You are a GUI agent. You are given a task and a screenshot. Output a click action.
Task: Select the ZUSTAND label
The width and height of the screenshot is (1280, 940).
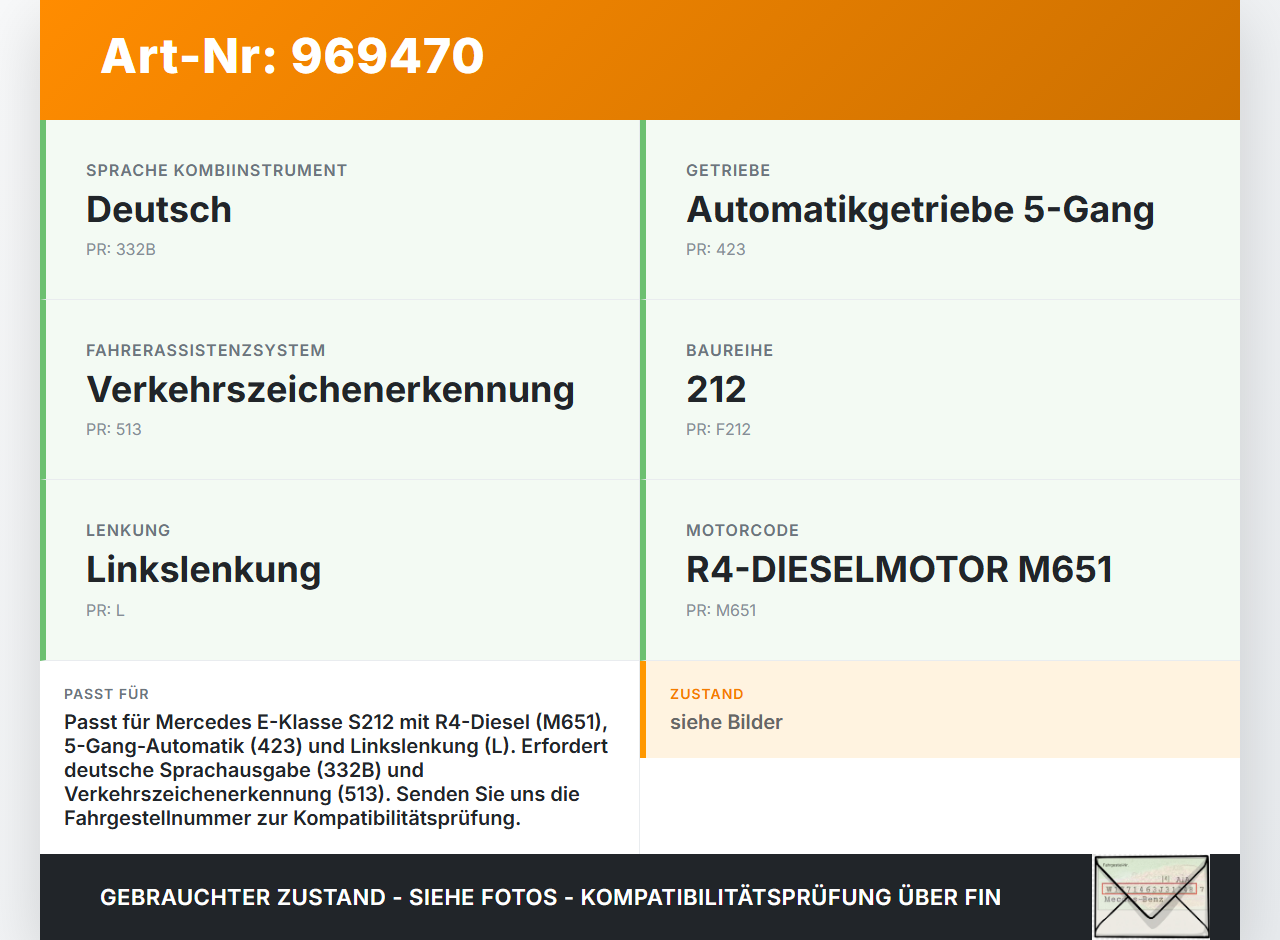pos(705,694)
